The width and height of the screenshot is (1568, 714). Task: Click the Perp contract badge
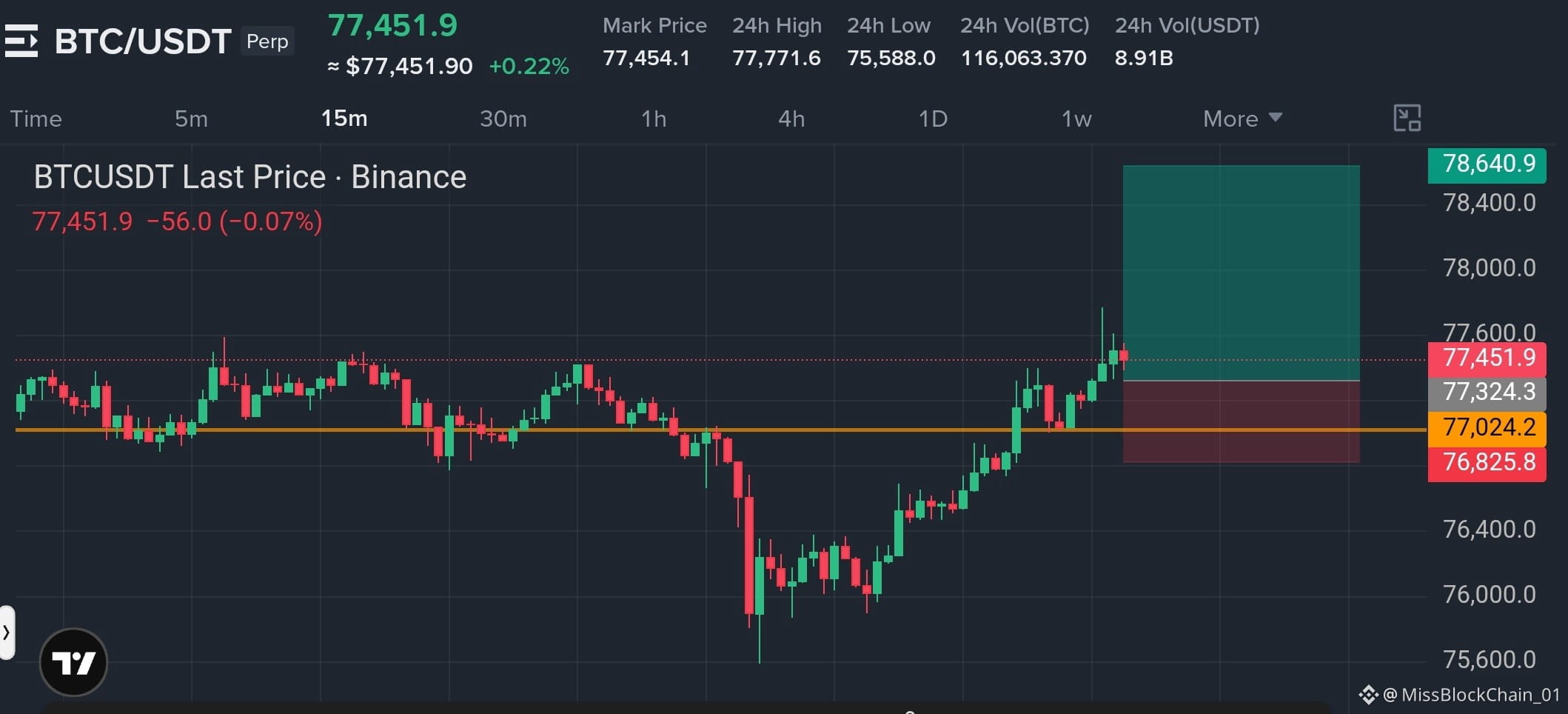pos(267,41)
